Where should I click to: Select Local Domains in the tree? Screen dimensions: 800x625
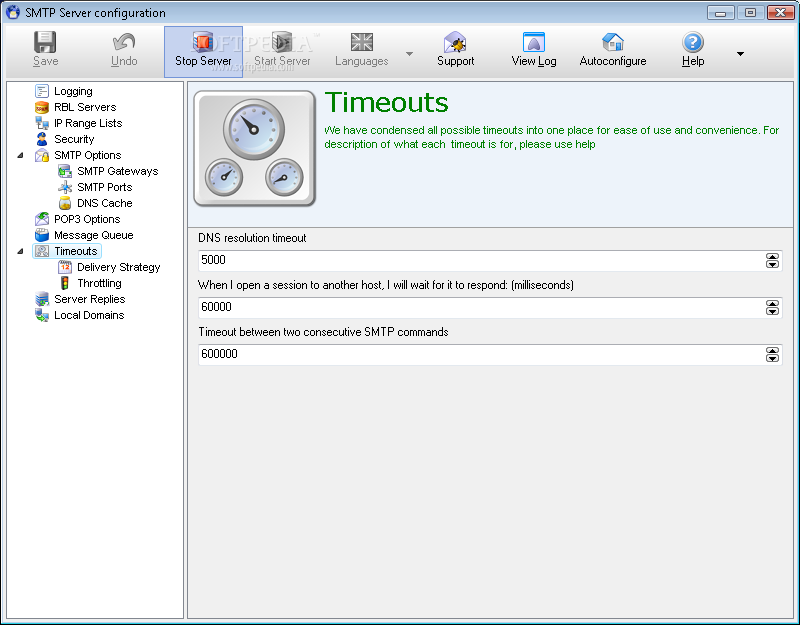[x=89, y=315]
